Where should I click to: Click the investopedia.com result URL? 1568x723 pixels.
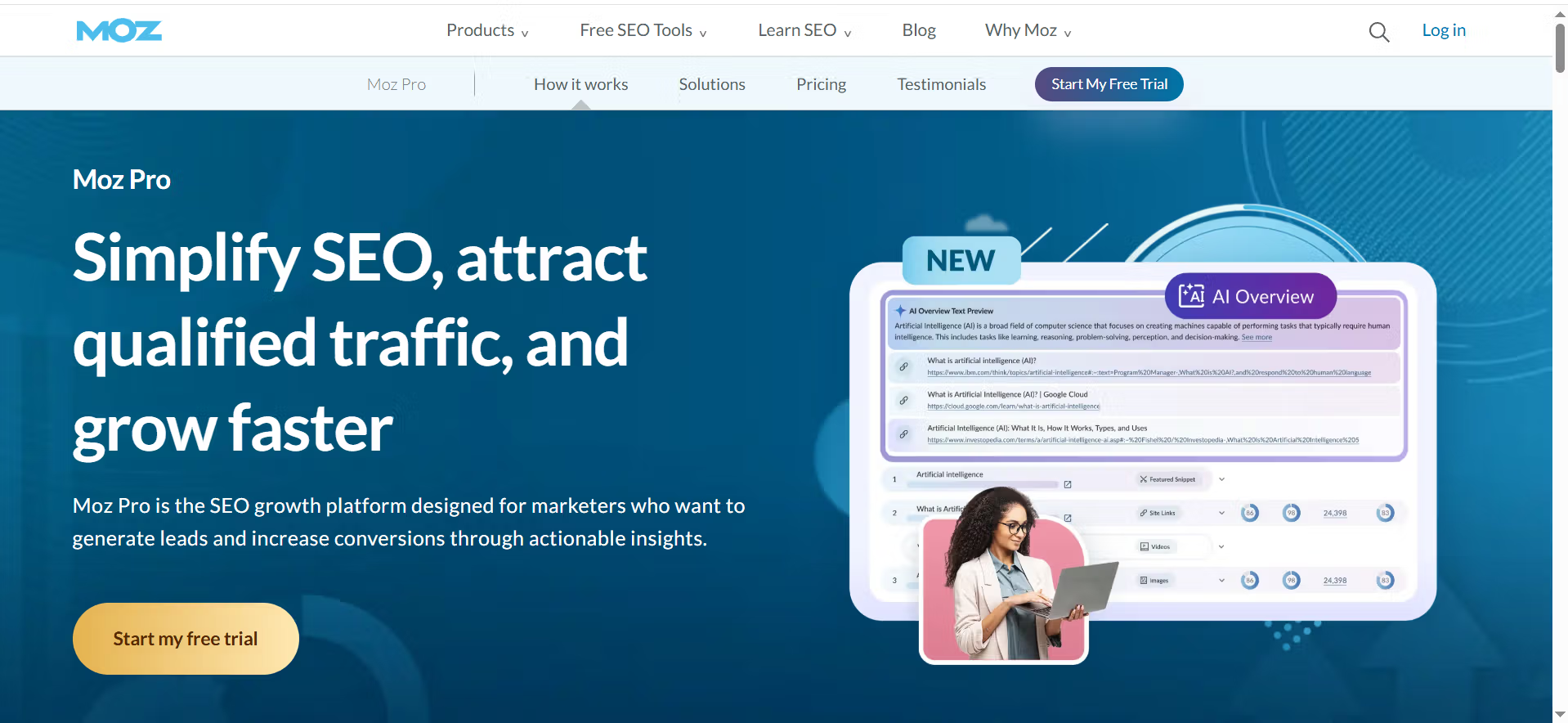(1143, 440)
